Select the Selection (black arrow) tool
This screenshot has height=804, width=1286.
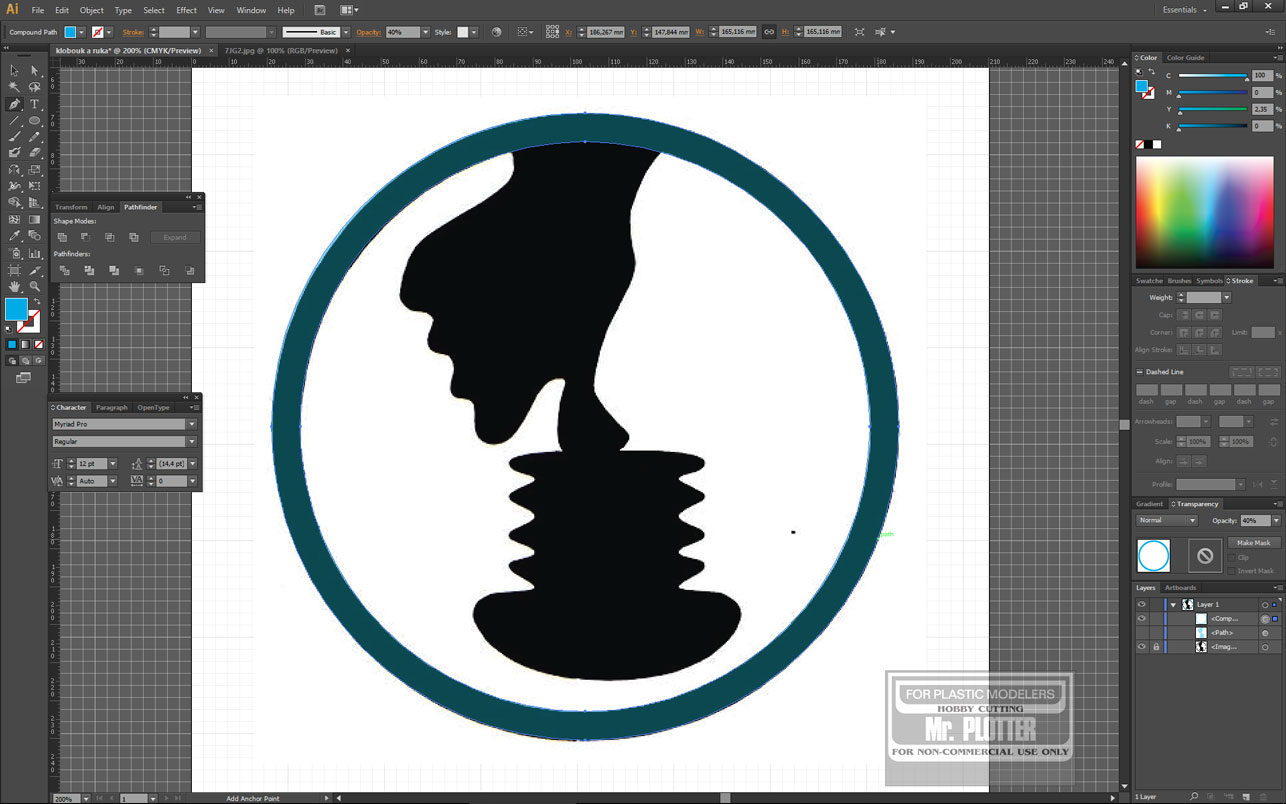(14, 71)
